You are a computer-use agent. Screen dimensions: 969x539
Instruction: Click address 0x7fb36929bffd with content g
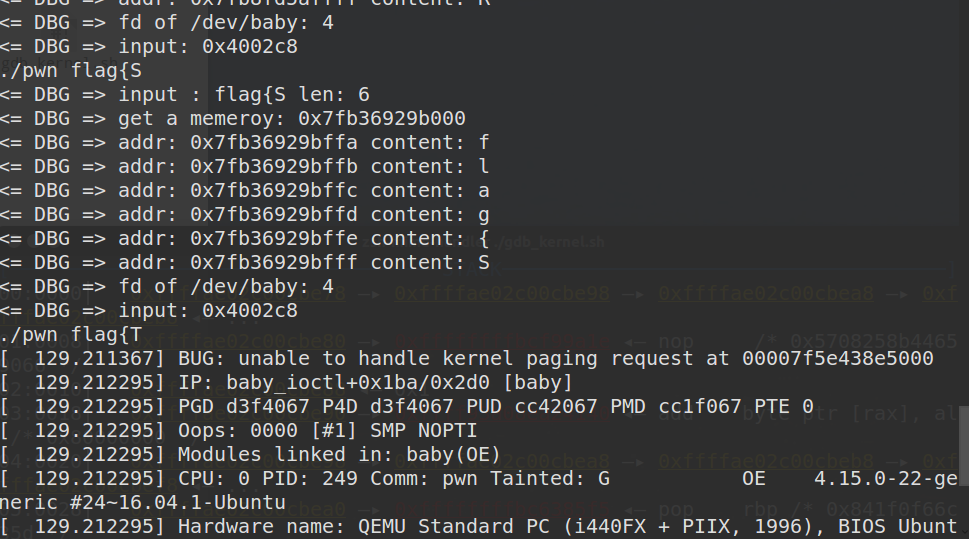click(x=273, y=215)
